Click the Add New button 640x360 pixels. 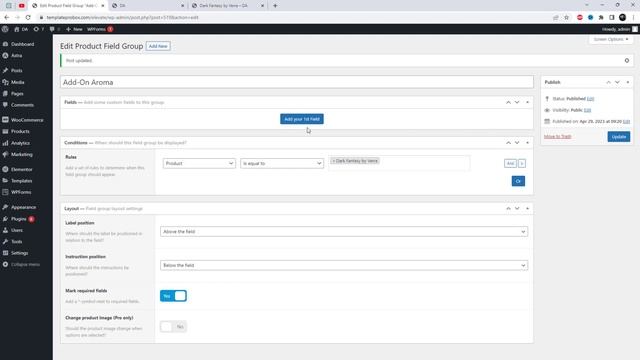[158, 46]
